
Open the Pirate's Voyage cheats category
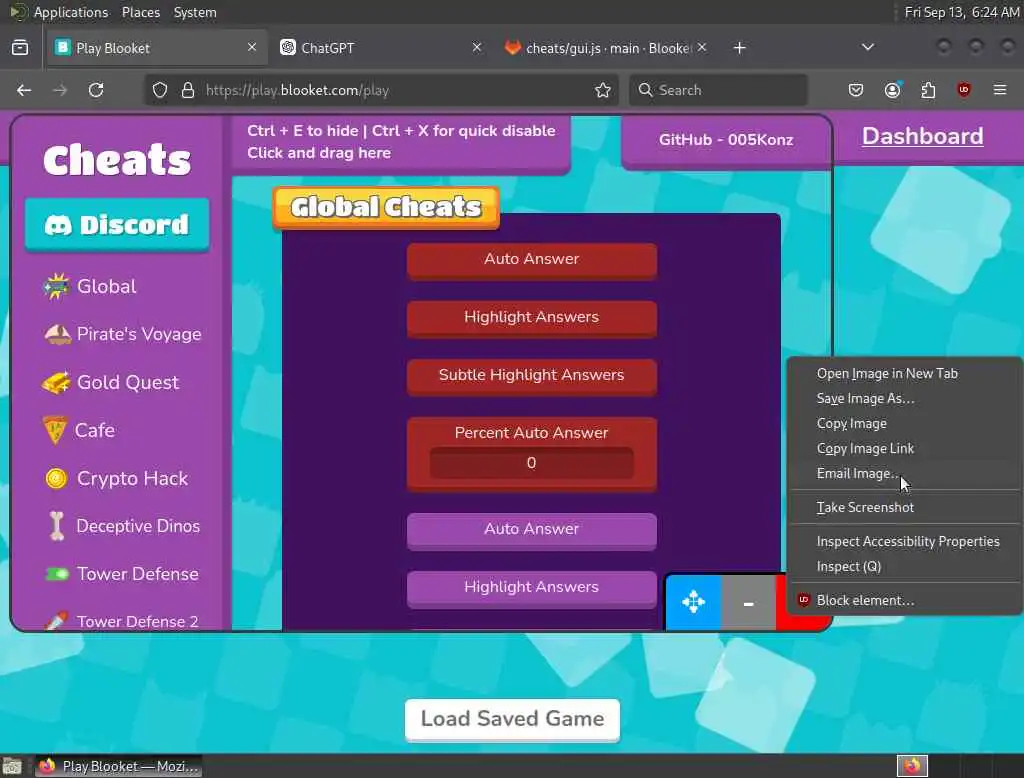(x=122, y=334)
